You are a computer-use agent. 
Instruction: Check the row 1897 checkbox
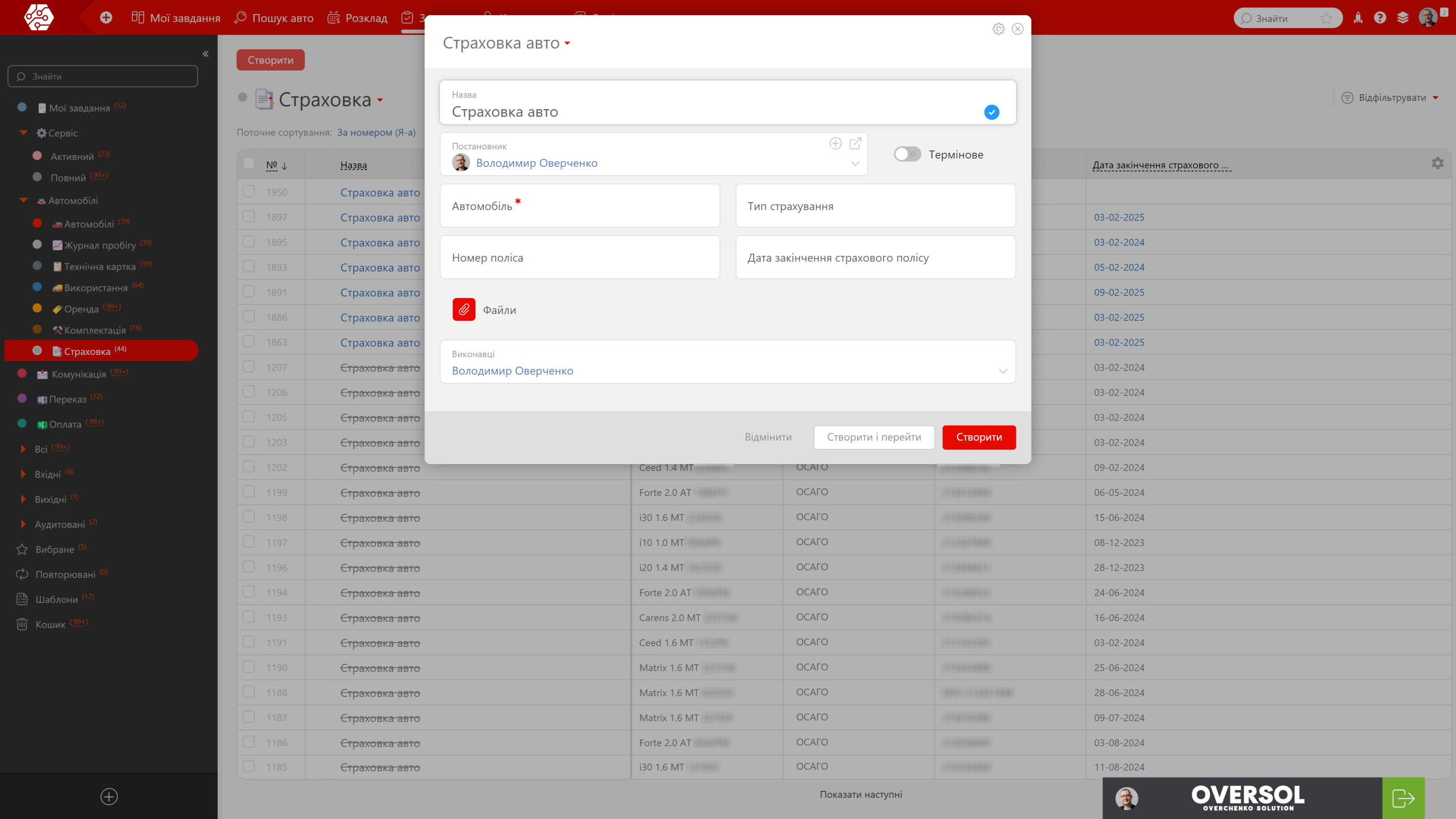(249, 216)
